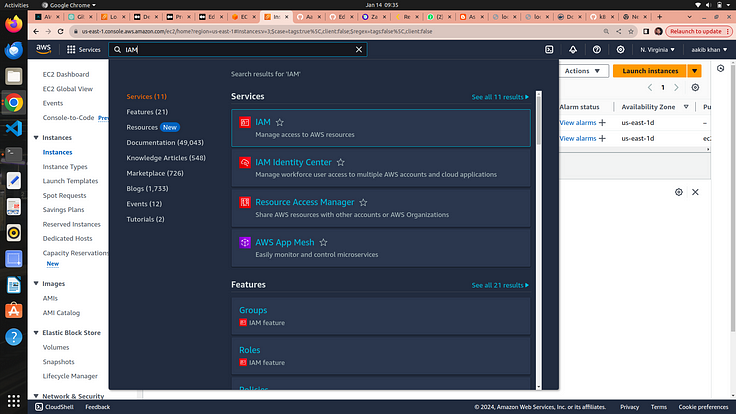Click Launch instances button
This screenshot has height=414, width=736.
pos(650,71)
